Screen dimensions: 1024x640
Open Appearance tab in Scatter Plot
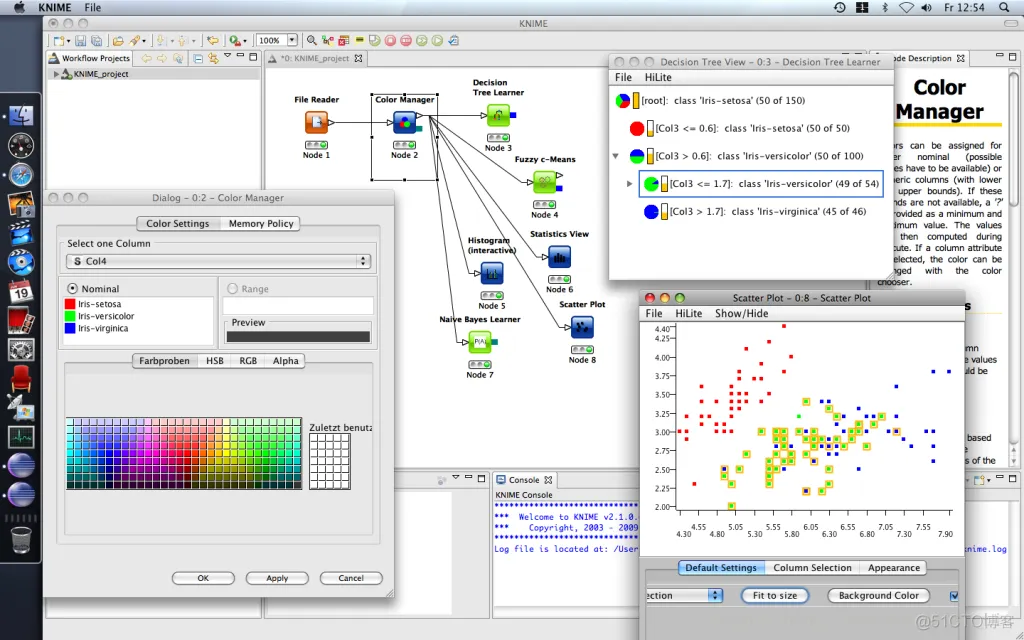[x=893, y=568]
